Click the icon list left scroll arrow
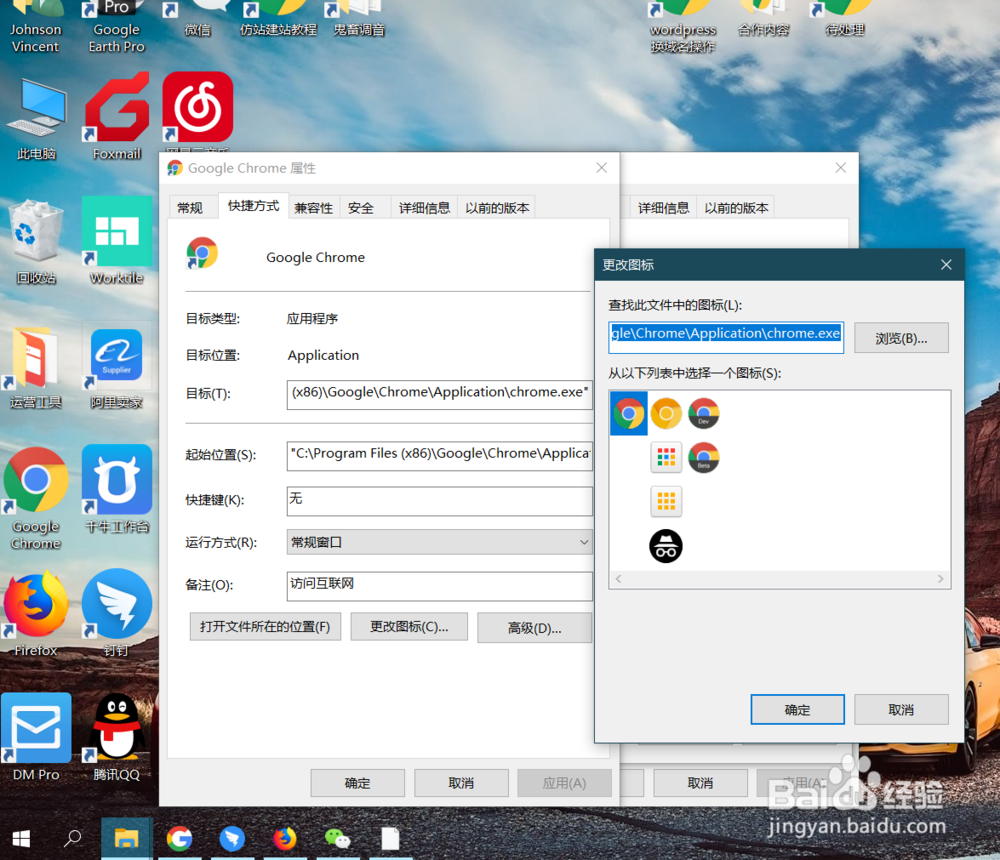The width and height of the screenshot is (1000, 860). click(x=618, y=579)
